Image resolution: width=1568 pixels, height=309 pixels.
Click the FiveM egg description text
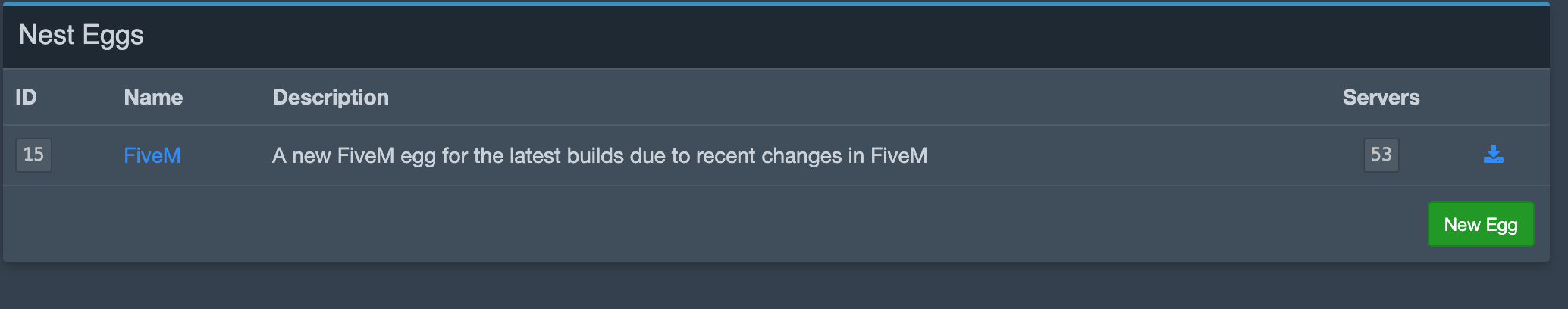(x=599, y=155)
